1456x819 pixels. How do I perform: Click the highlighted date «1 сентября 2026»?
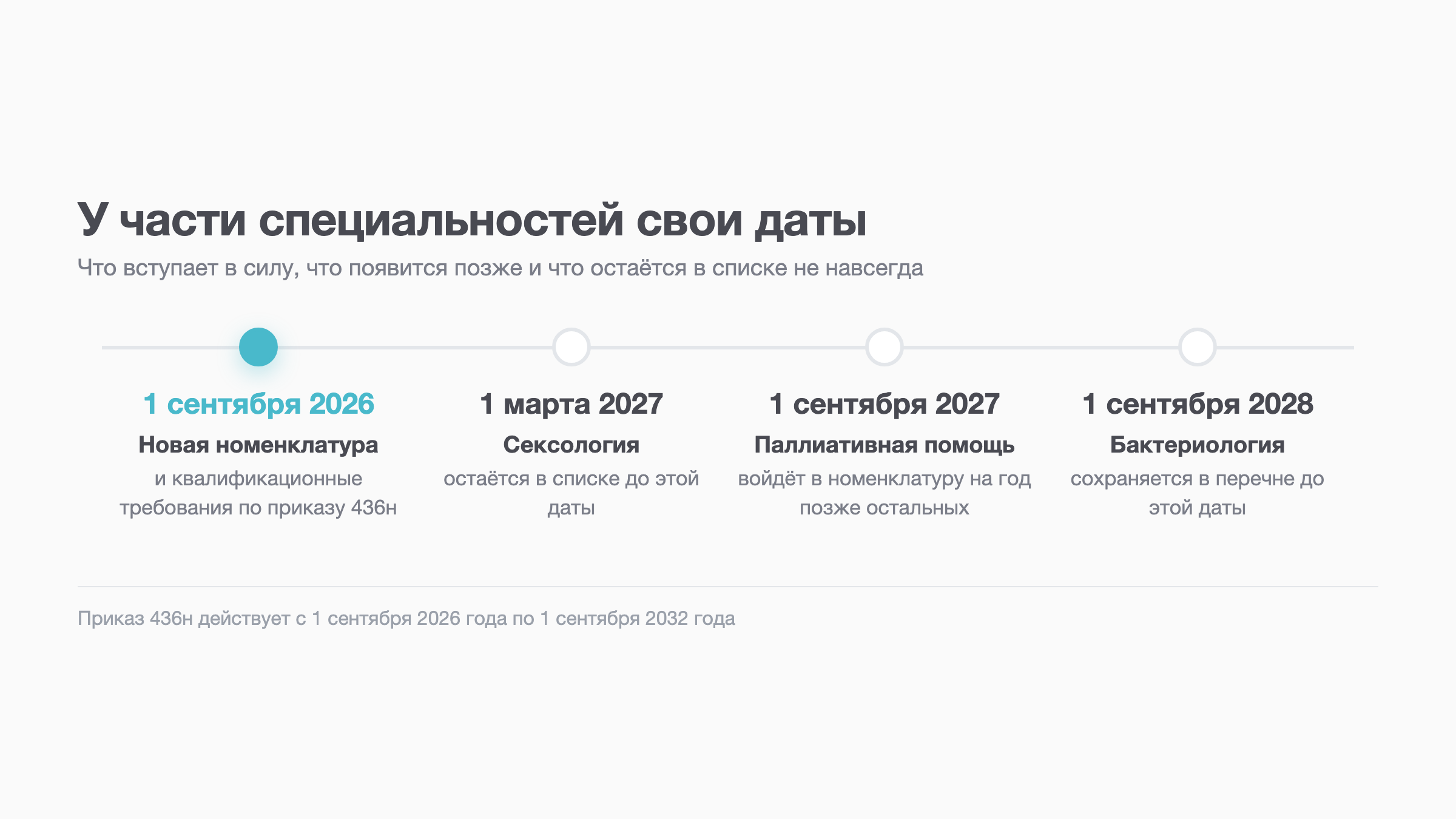click(258, 404)
